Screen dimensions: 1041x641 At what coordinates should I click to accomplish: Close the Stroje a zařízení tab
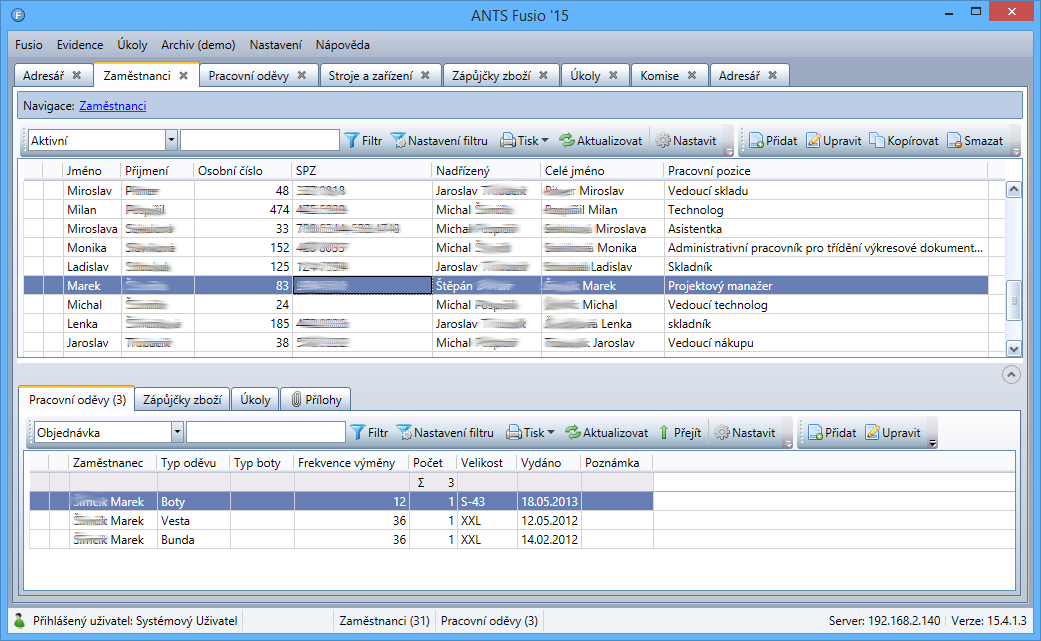(426, 76)
